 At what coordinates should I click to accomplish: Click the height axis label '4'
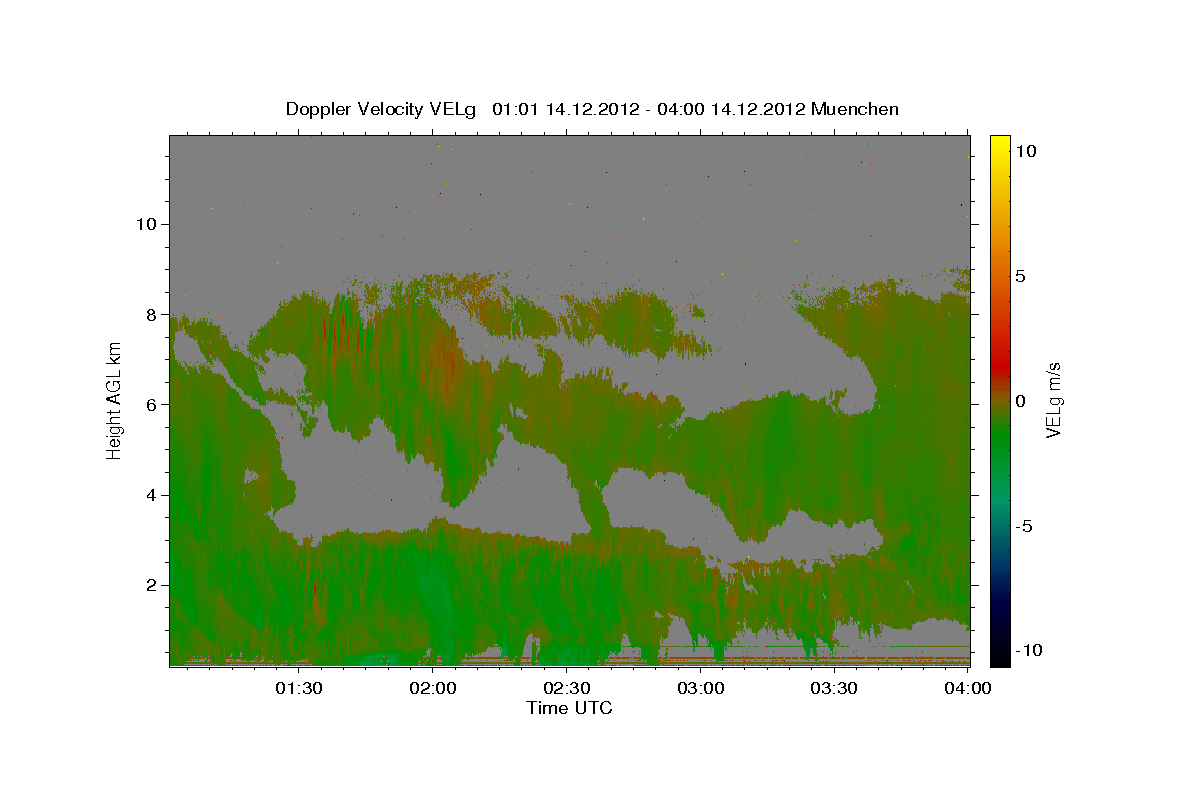152,495
